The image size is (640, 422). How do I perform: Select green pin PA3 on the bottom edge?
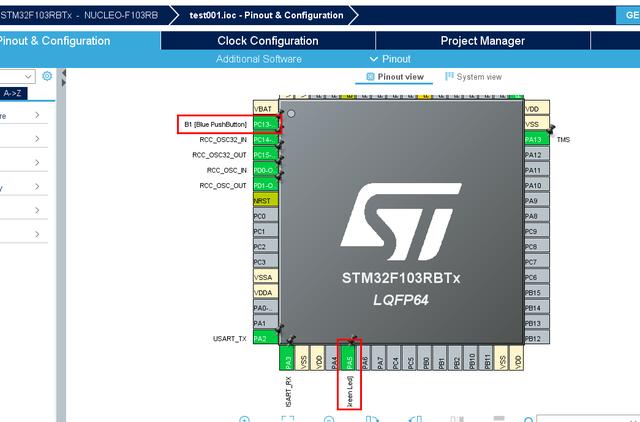pyautogui.click(x=287, y=358)
